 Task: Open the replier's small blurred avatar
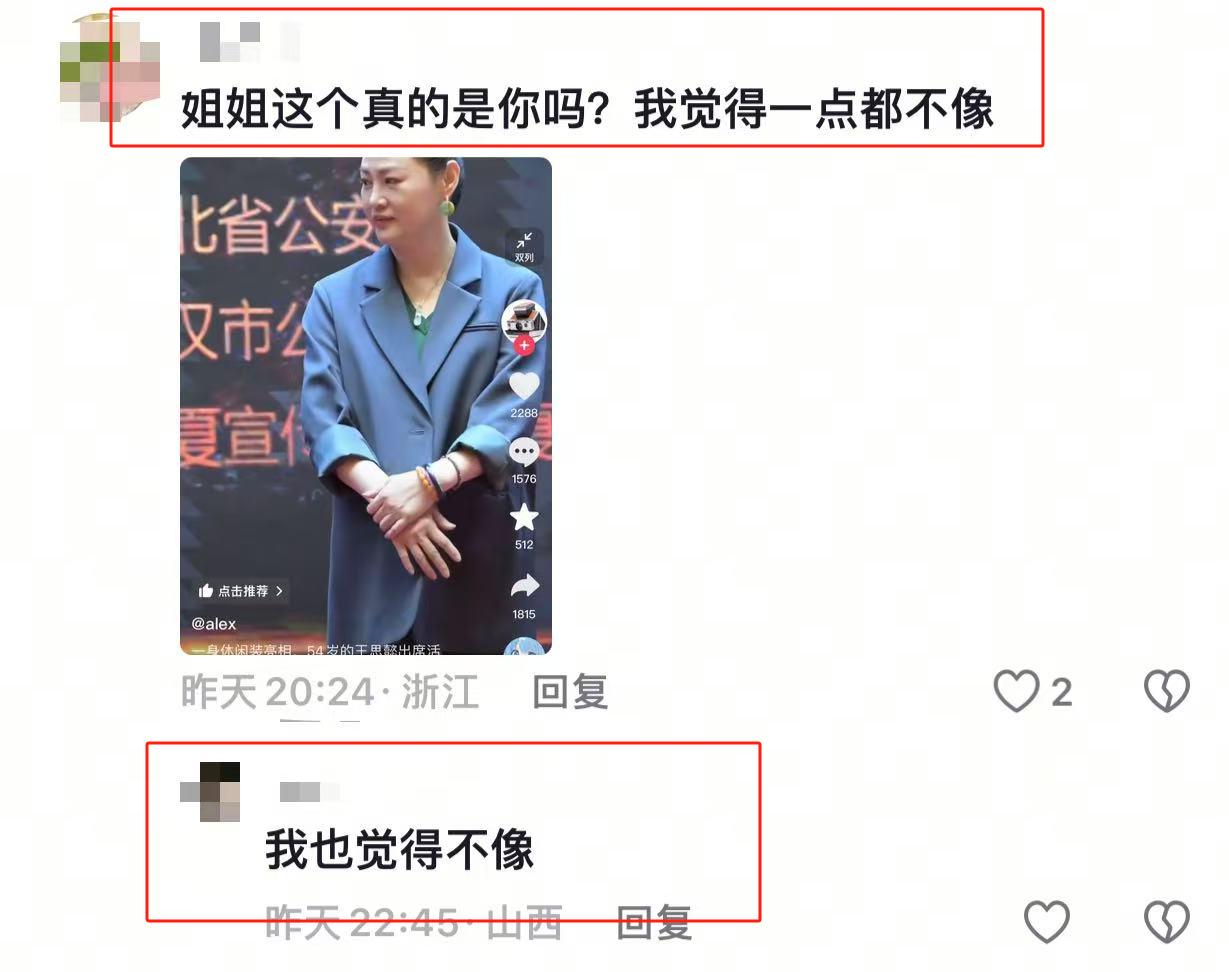pyautogui.click(x=210, y=792)
